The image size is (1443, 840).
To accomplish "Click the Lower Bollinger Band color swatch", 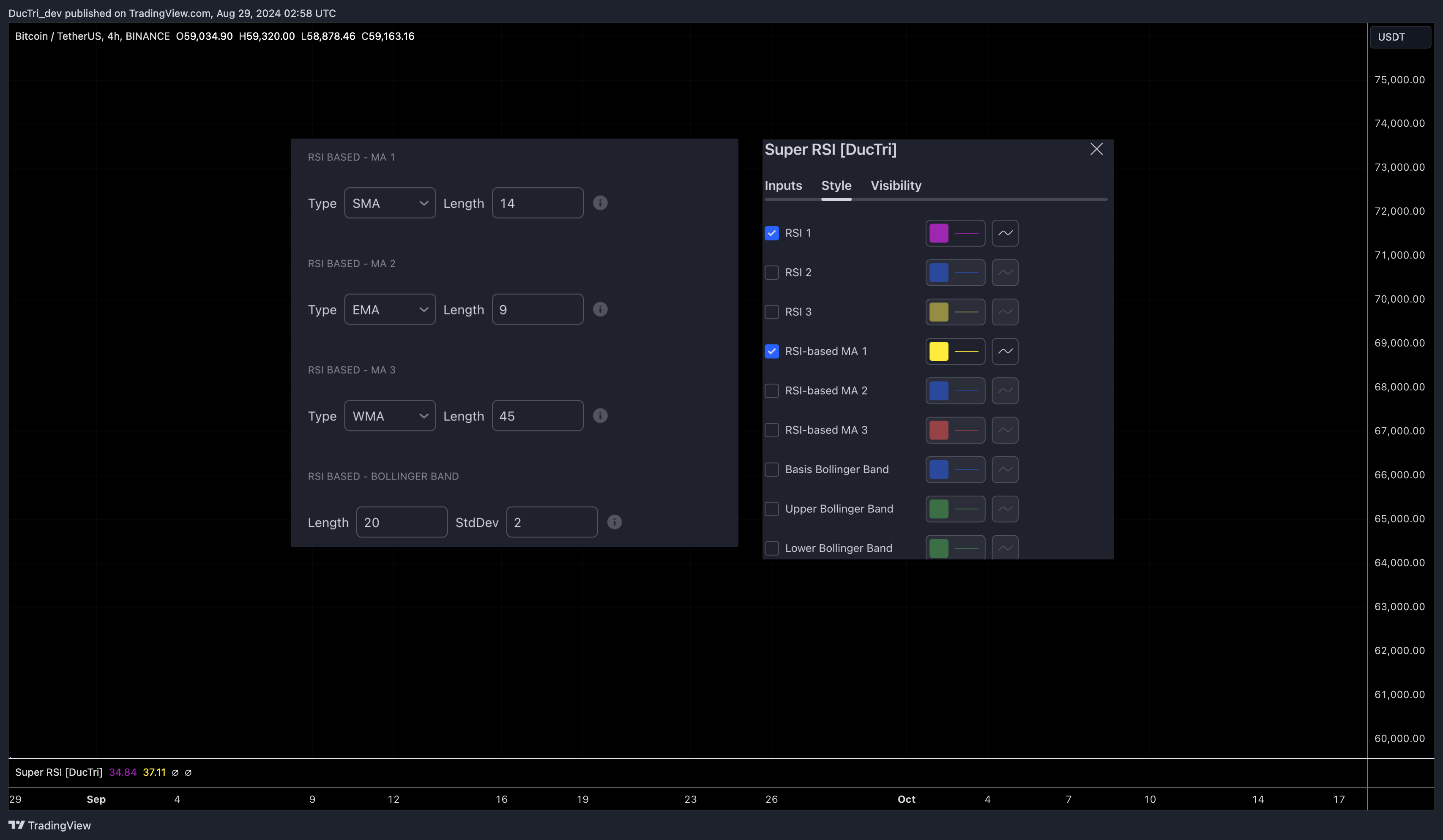I will pyautogui.click(x=938, y=548).
